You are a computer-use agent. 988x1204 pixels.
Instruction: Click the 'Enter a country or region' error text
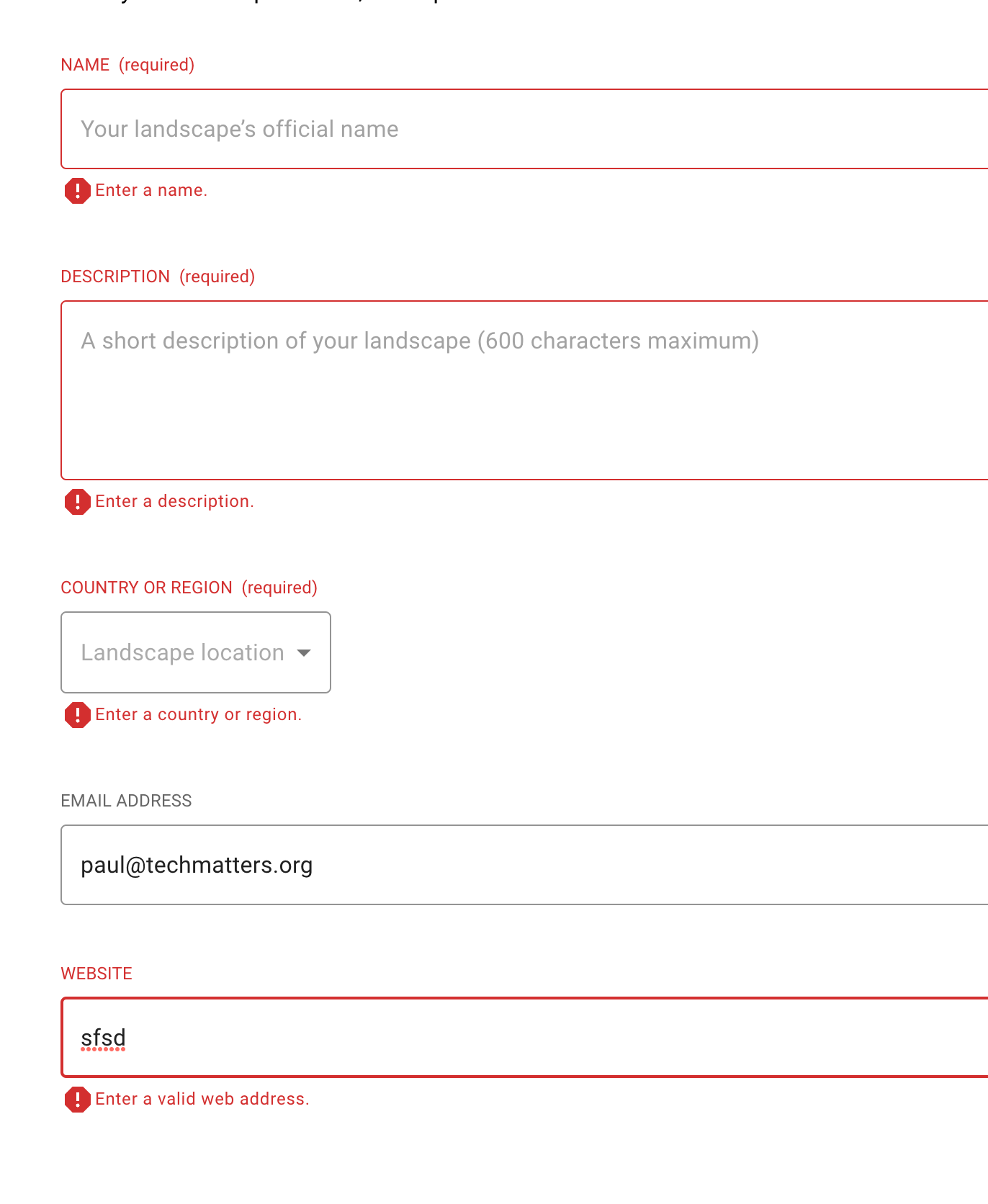tap(199, 714)
